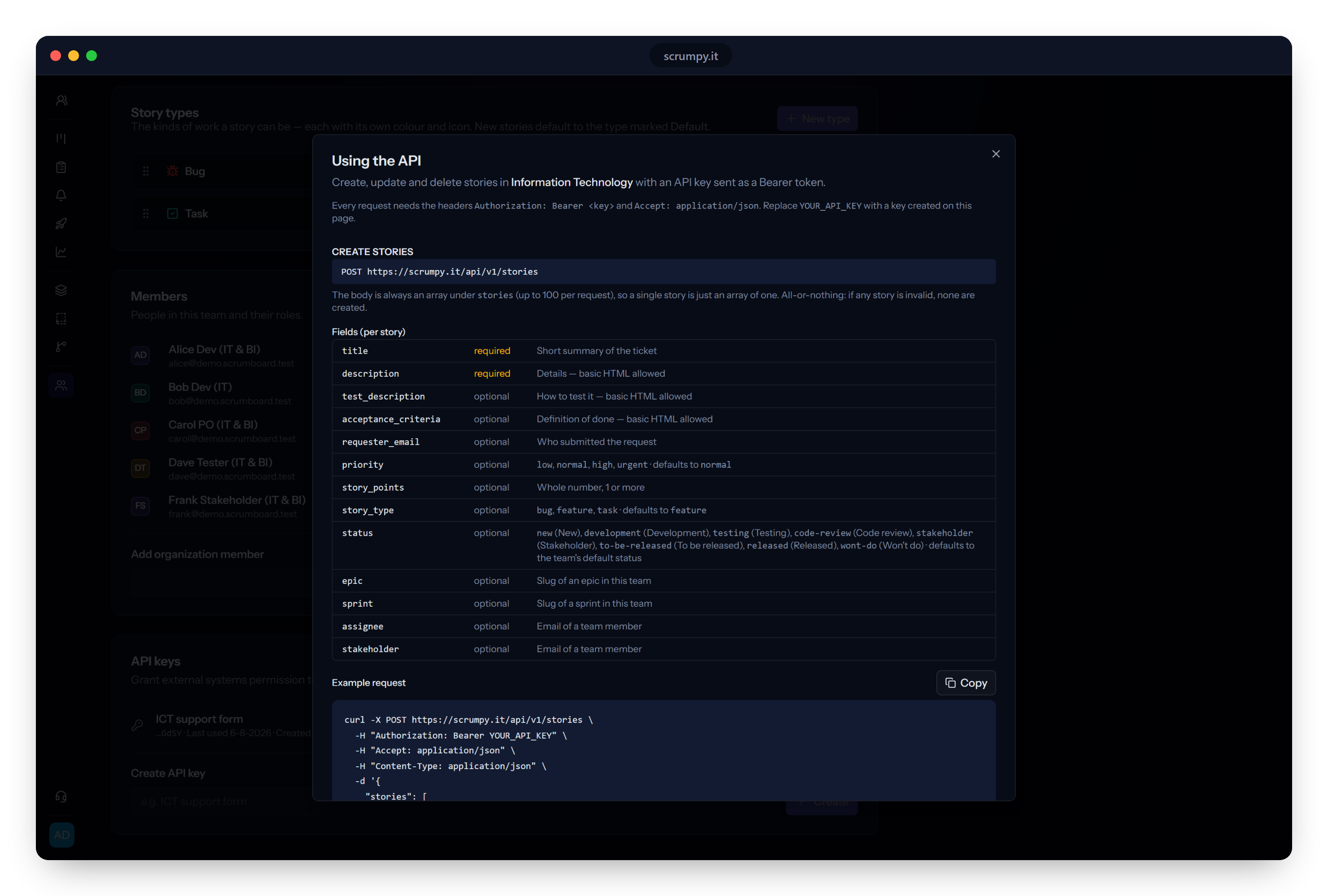Click the Task story type label
This screenshot has width=1328, height=896.
coord(197,213)
